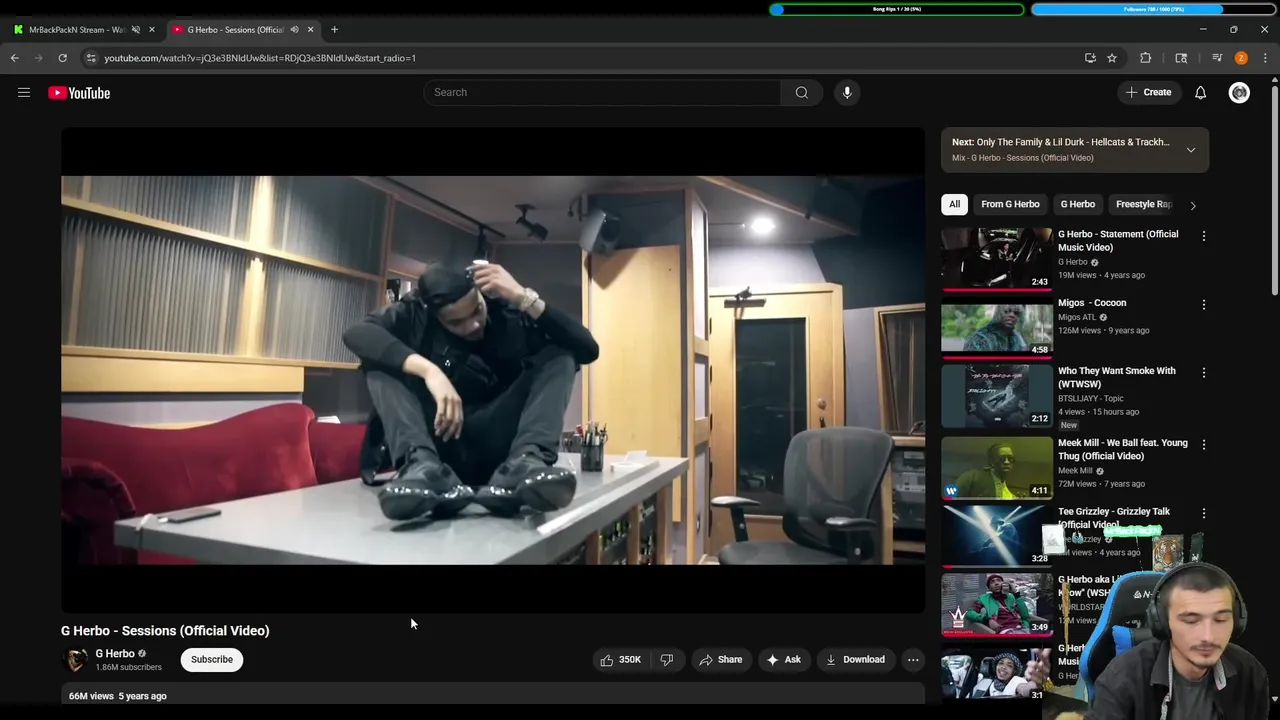This screenshot has height=720, width=1280.
Task: Reload the current page
Action: (x=62, y=58)
